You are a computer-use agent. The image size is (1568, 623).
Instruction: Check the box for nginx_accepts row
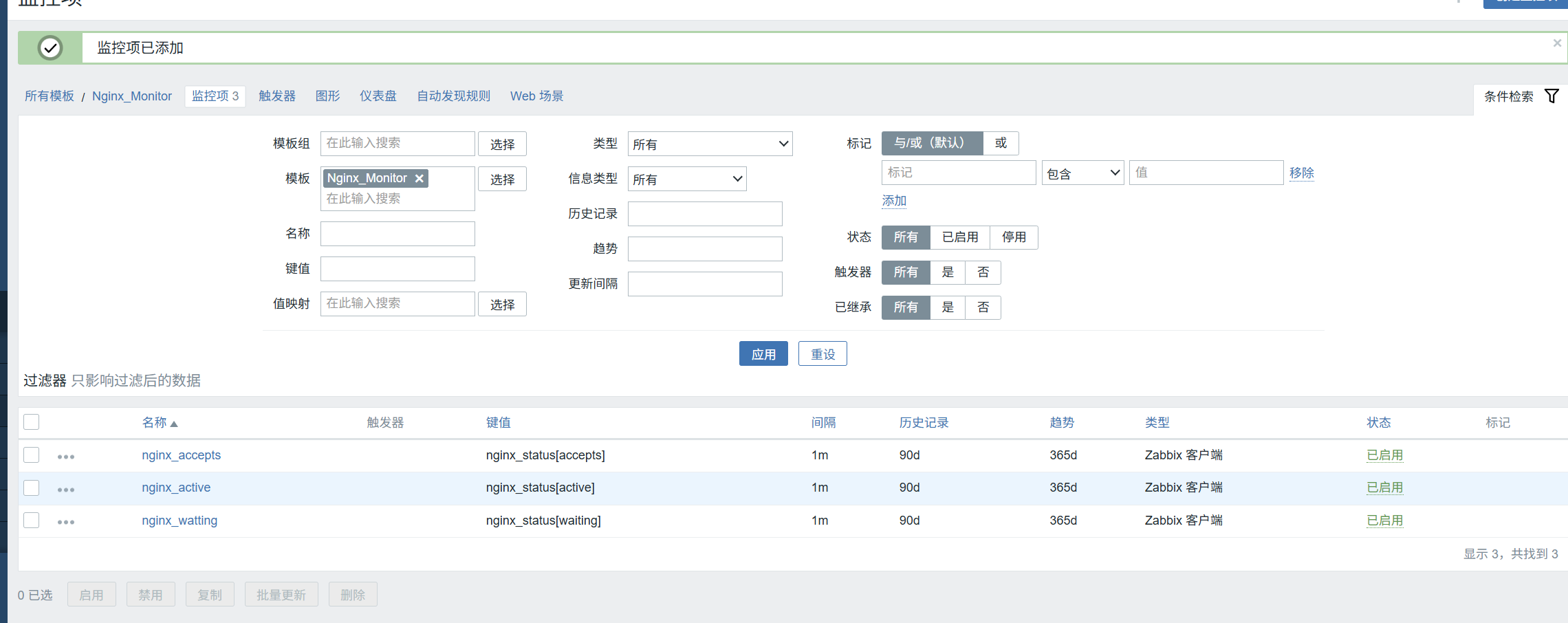[x=32, y=455]
